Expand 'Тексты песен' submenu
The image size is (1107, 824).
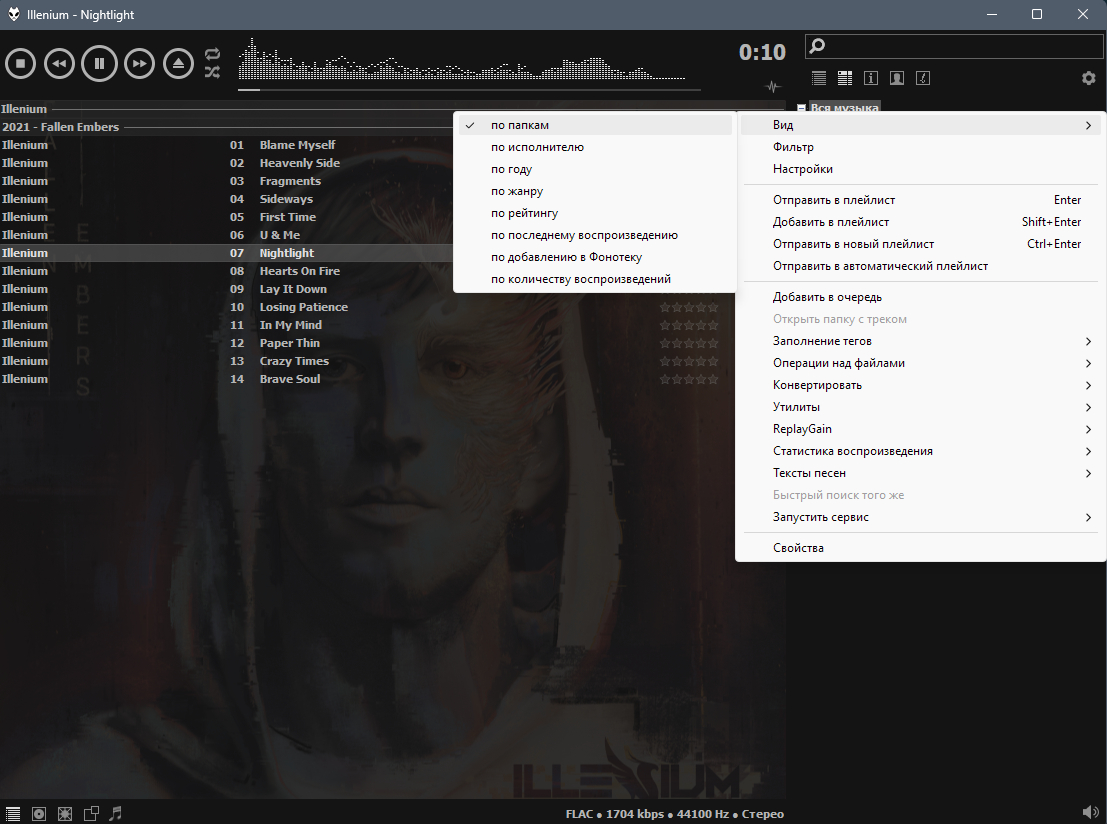pos(921,473)
